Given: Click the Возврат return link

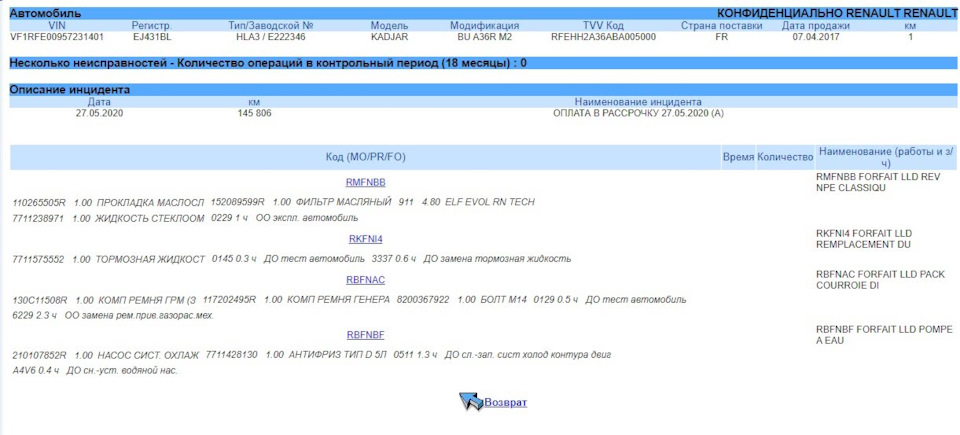Looking at the screenshot, I should (x=506, y=403).
